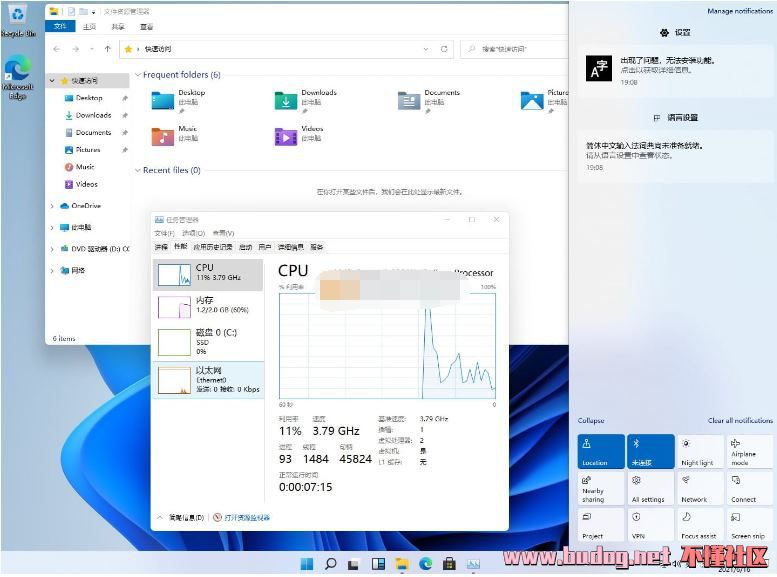Viewport: 777px width, 577px height.
Task: Expand the OneDrive tree node
Action: (52, 206)
